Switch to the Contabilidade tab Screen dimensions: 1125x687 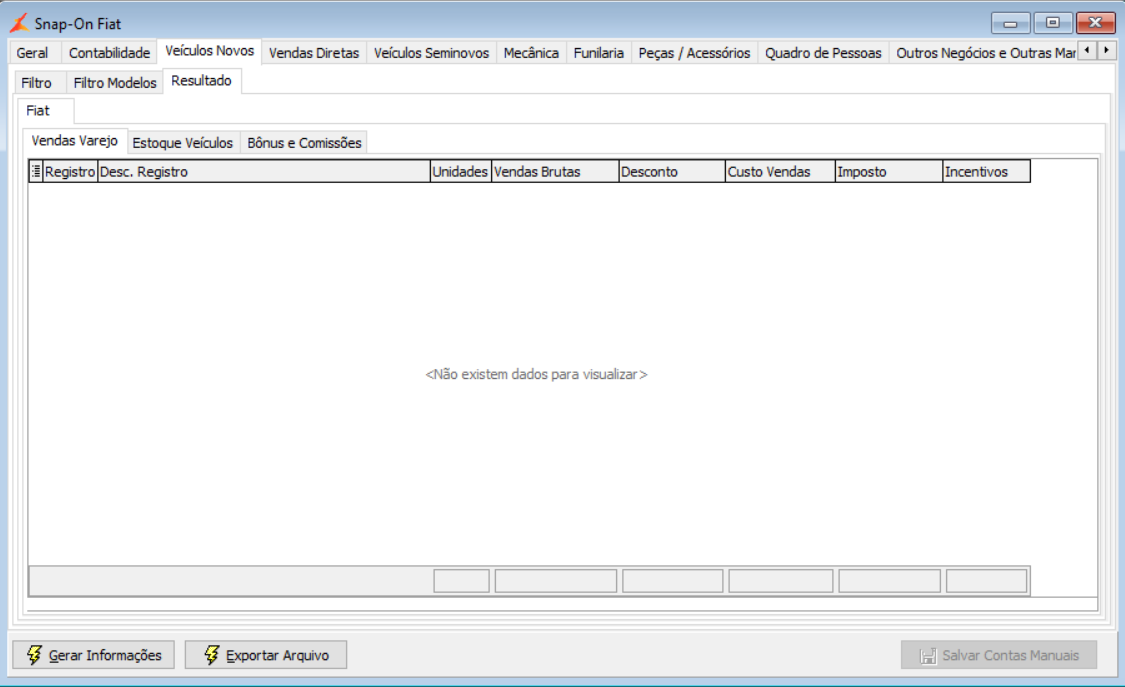(109, 53)
